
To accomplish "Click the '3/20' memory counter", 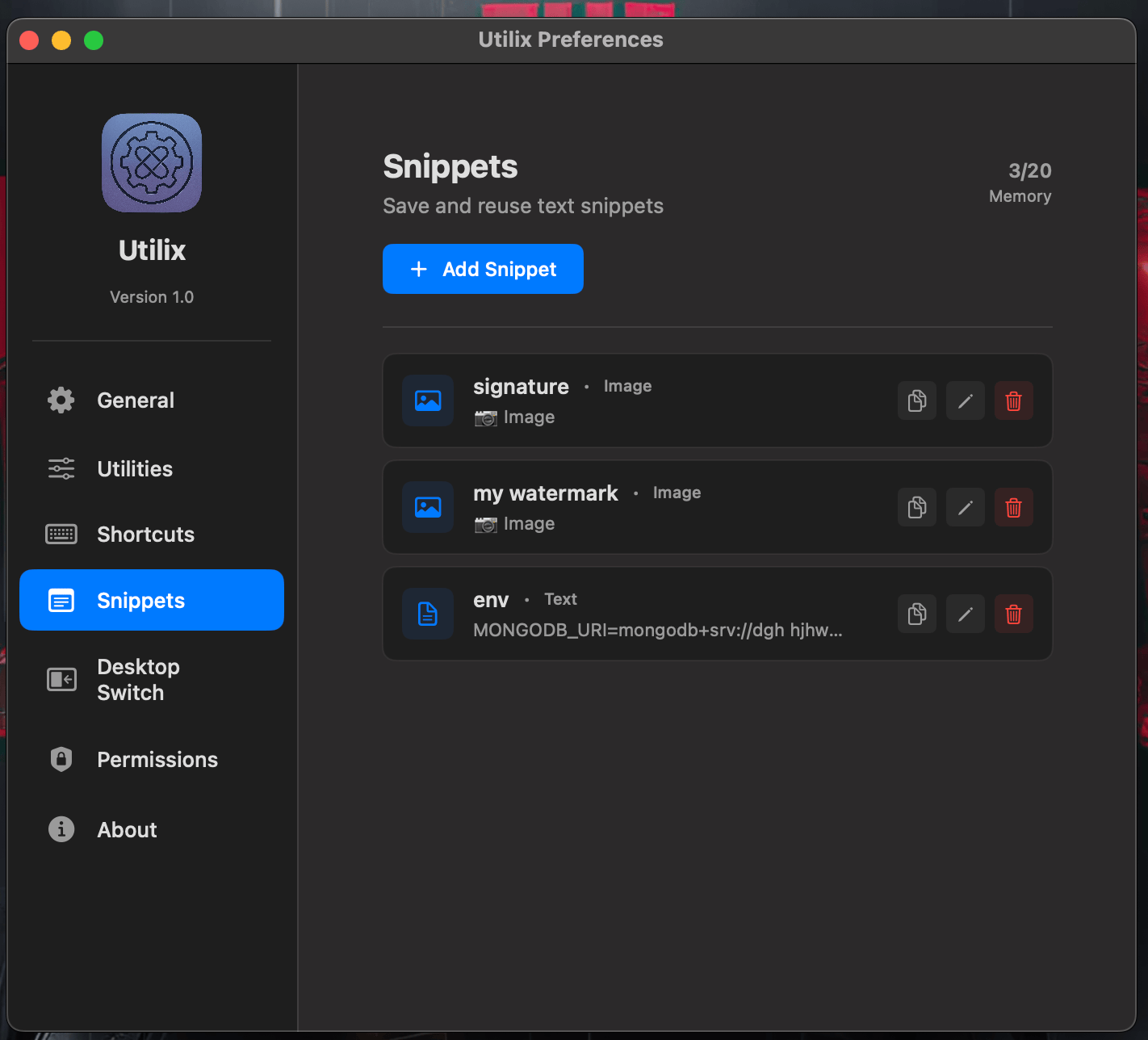I will tap(1030, 170).
